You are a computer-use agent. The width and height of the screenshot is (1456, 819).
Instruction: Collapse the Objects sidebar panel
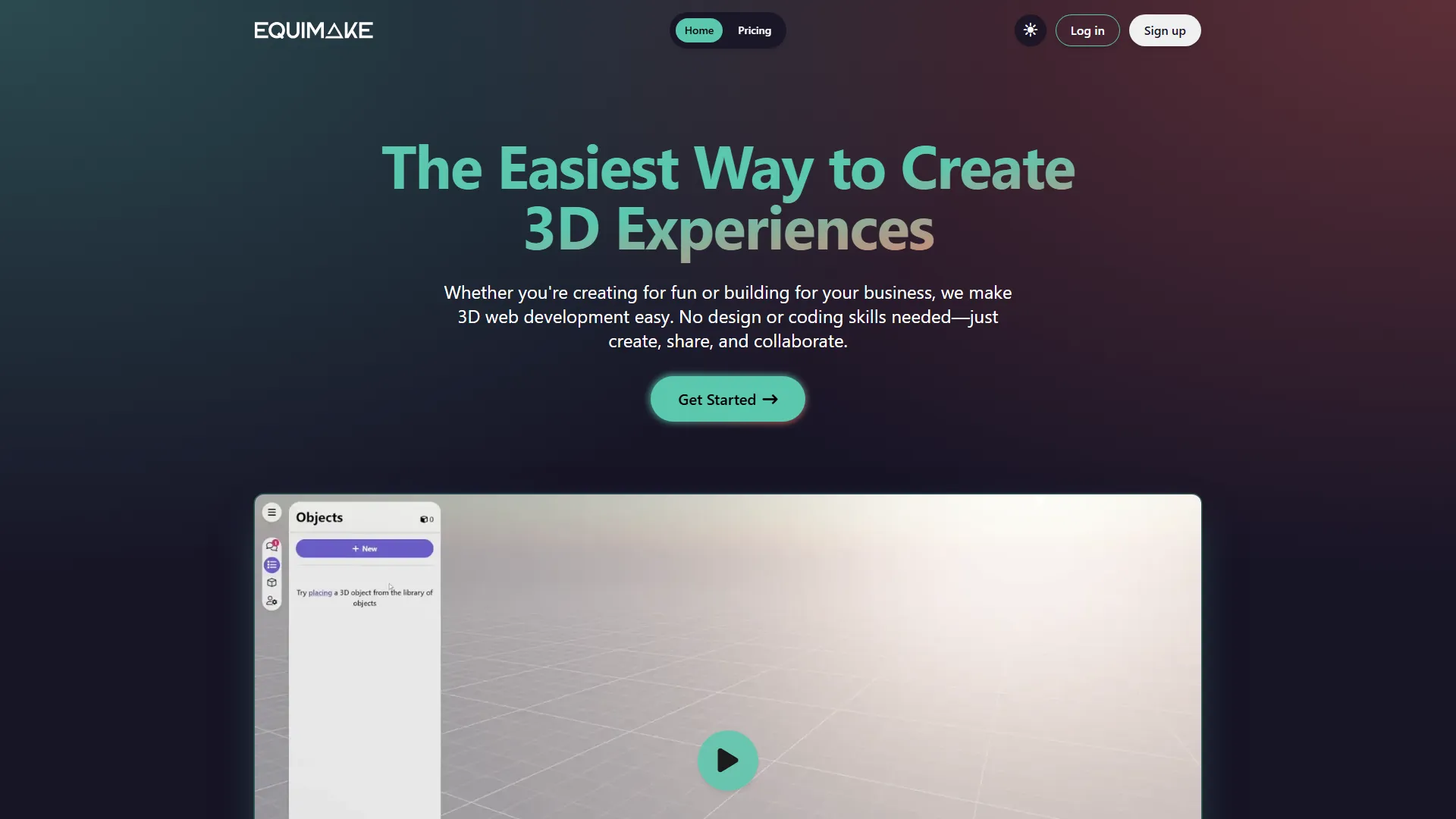271,513
